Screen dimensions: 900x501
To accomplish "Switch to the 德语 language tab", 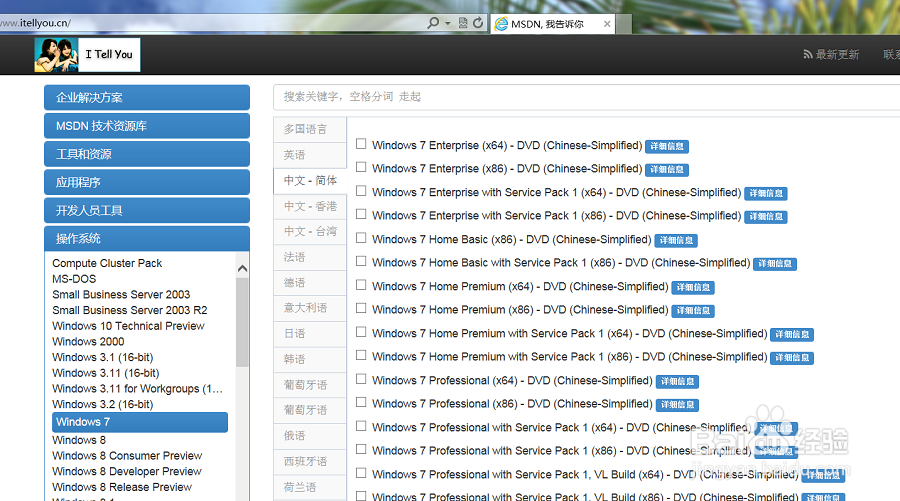I will click(310, 282).
